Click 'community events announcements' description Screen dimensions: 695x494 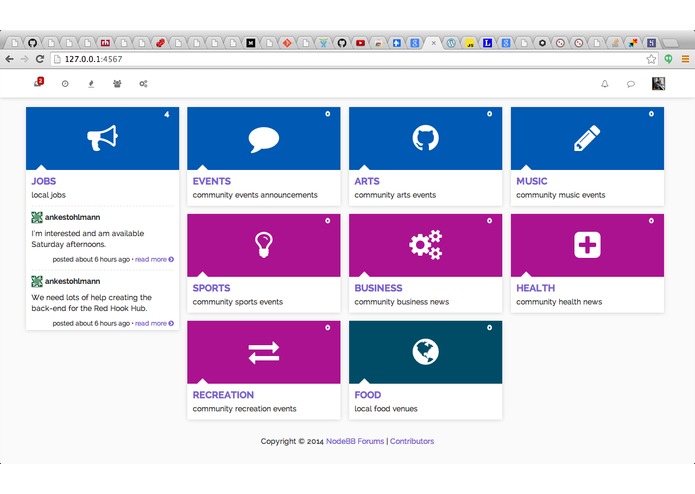click(255, 195)
